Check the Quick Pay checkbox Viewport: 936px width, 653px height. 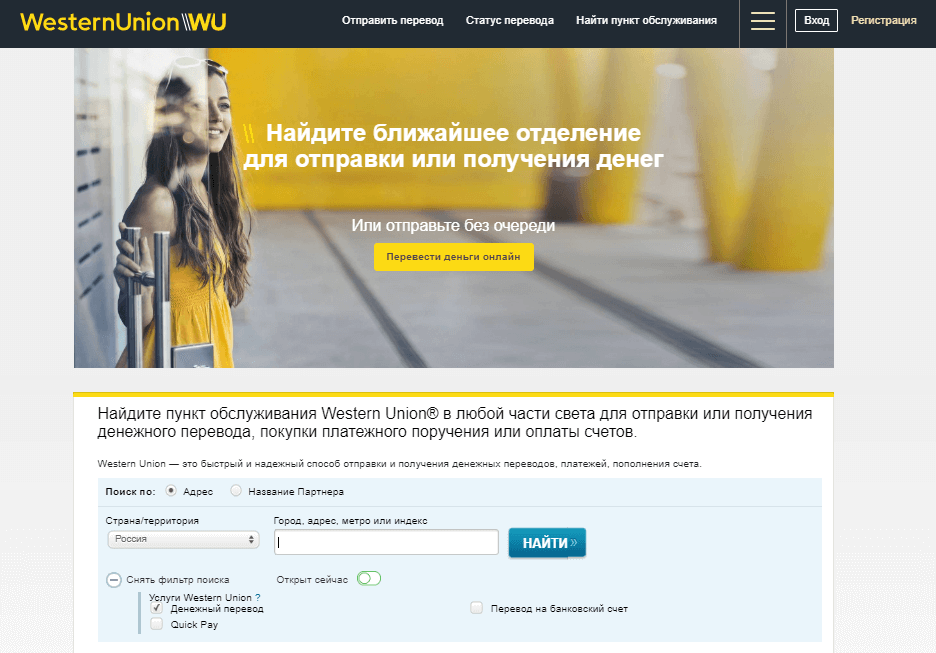point(156,624)
